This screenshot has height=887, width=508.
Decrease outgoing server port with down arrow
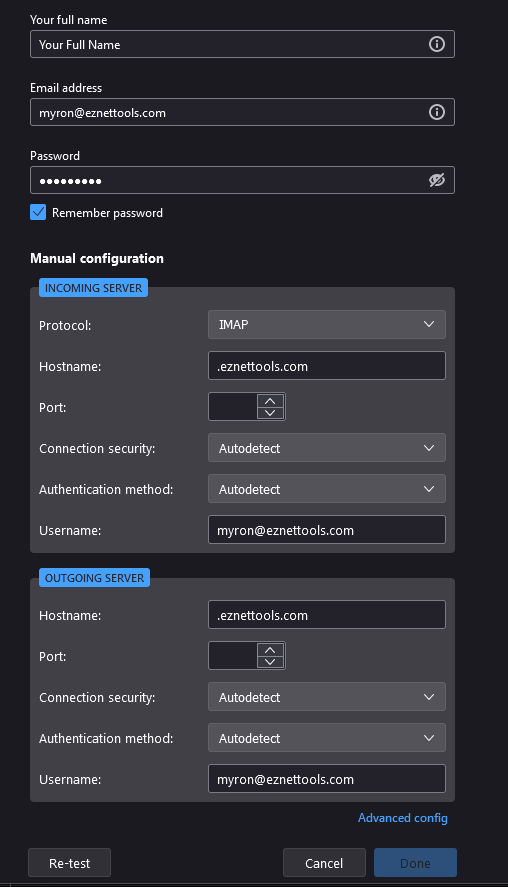[270, 661]
